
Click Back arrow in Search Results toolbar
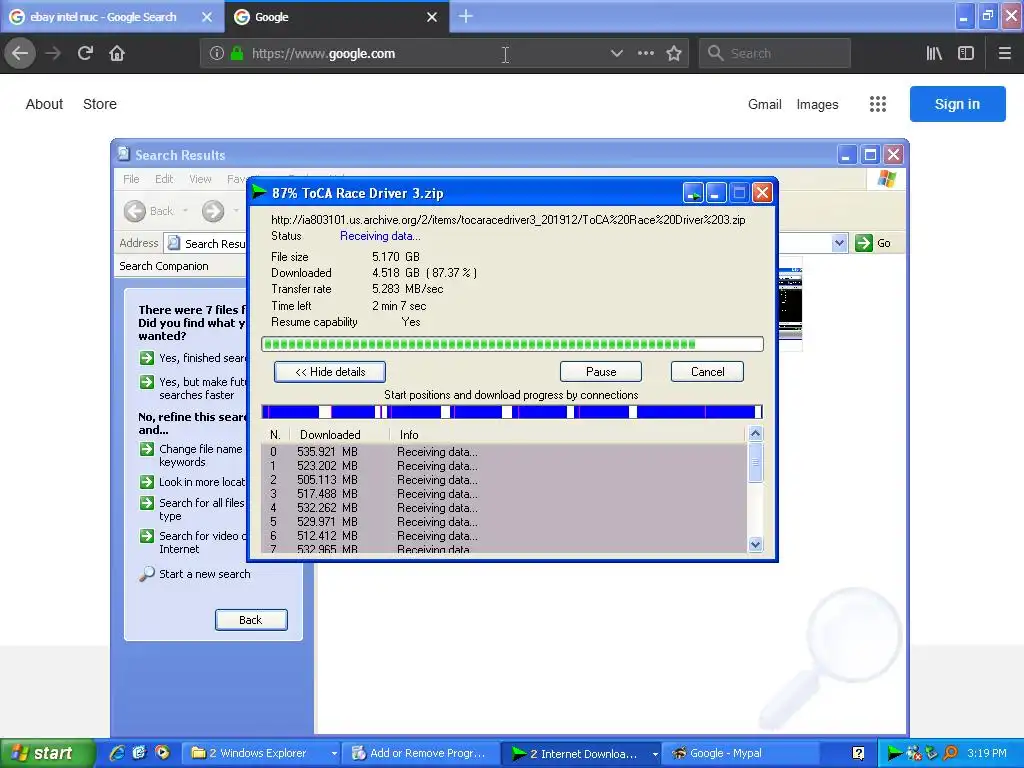[135, 211]
